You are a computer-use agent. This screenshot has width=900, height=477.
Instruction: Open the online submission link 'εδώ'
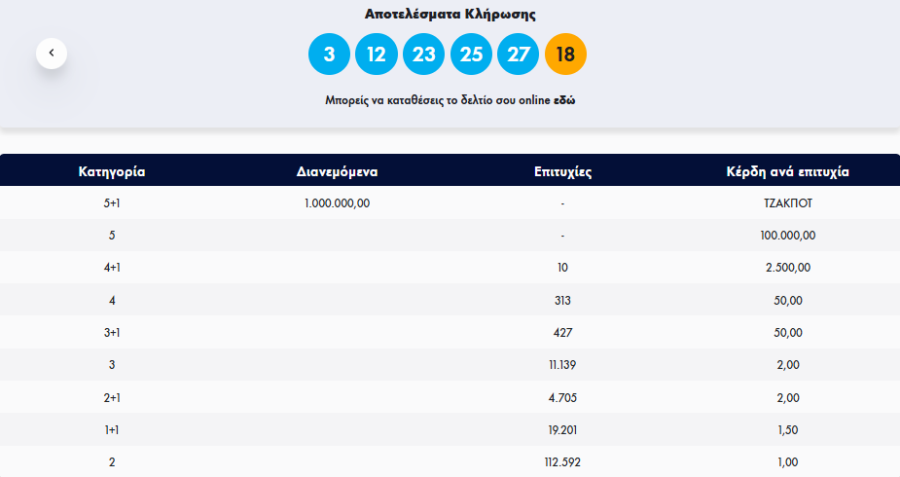coord(564,100)
